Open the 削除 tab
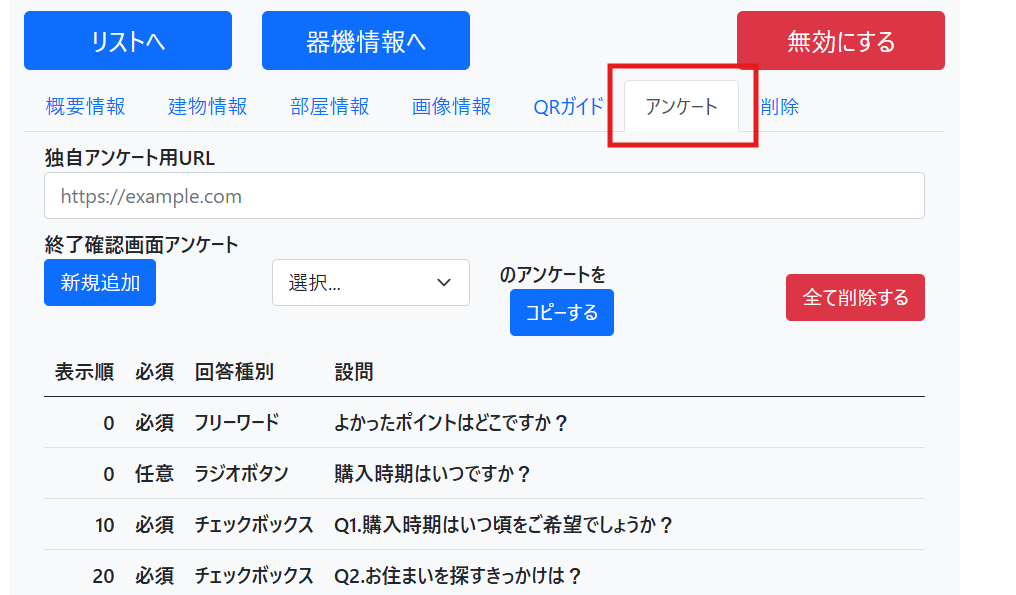Screen dimensions: 1016x595 [x=779, y=107]
